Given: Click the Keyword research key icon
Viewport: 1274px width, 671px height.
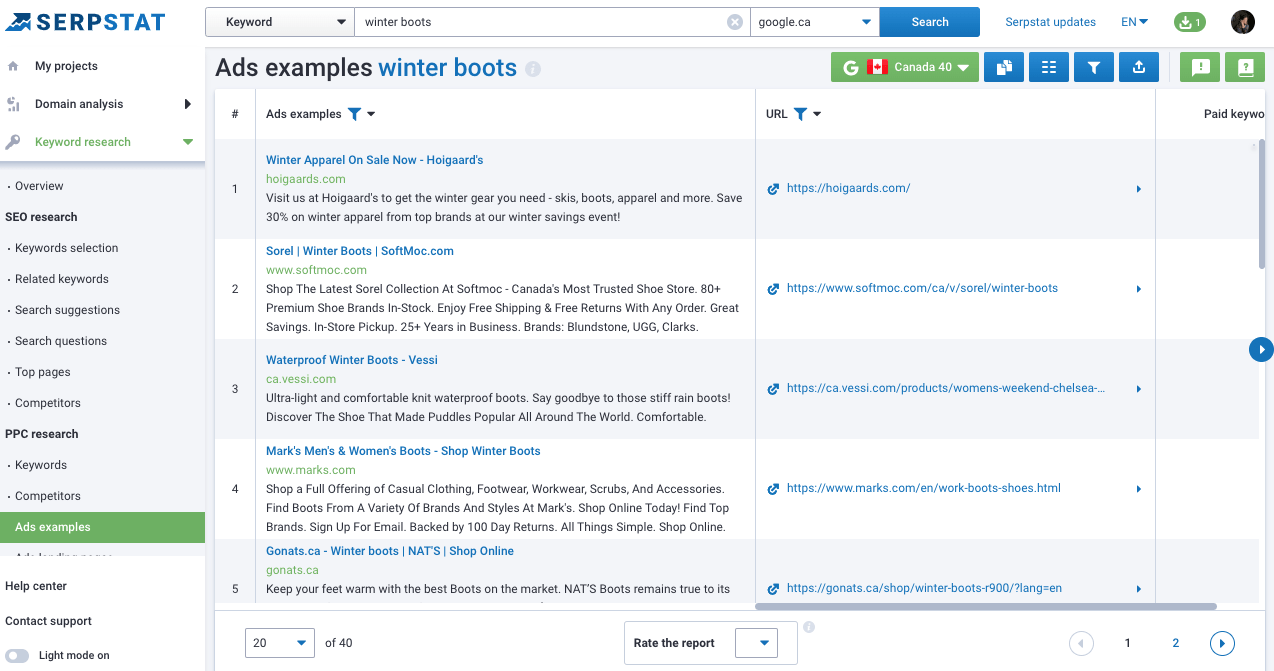Looking at the screenshot, I should (13, 142).
